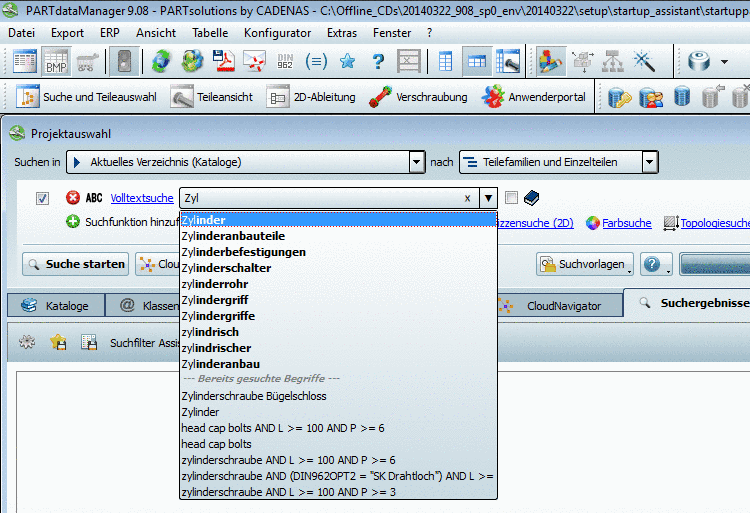750x513 pixels.
Task: Open the Teilefamilien und Einzelteilen dropdown
Action: pyautogui.click(x=649, y=162)
